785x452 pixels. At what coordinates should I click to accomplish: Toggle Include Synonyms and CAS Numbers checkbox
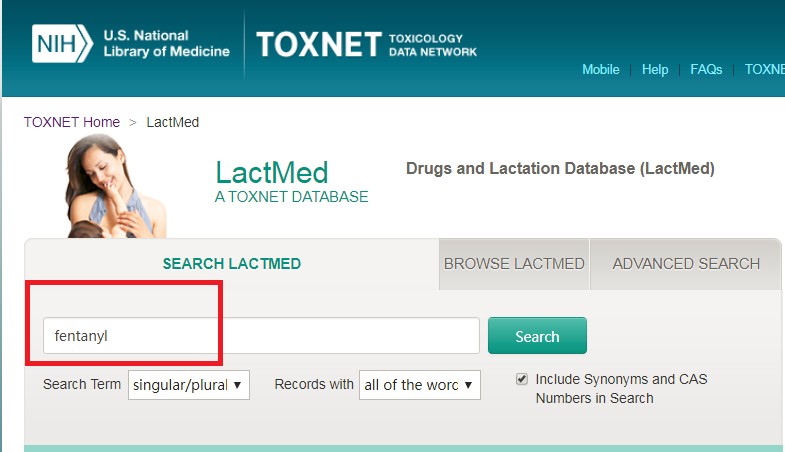[x=522, y=379]
